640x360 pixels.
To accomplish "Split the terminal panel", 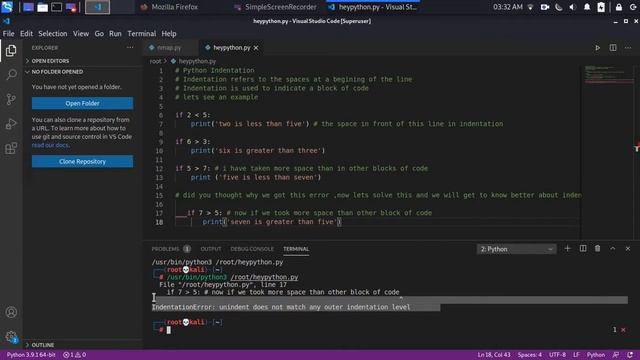I will pyautogui.click(x=583, y=249).
